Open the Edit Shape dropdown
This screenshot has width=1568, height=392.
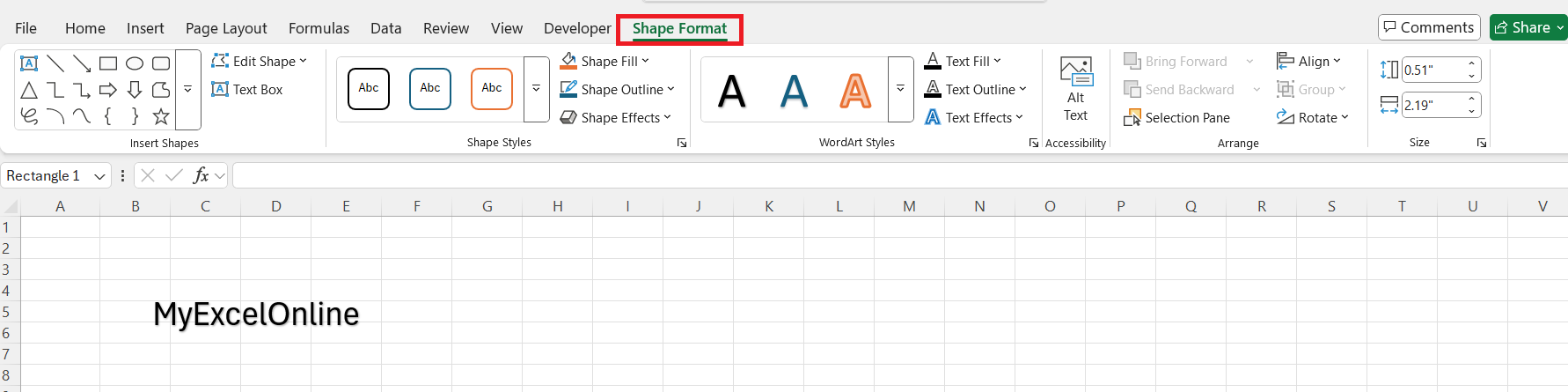[x=260, y=61]
